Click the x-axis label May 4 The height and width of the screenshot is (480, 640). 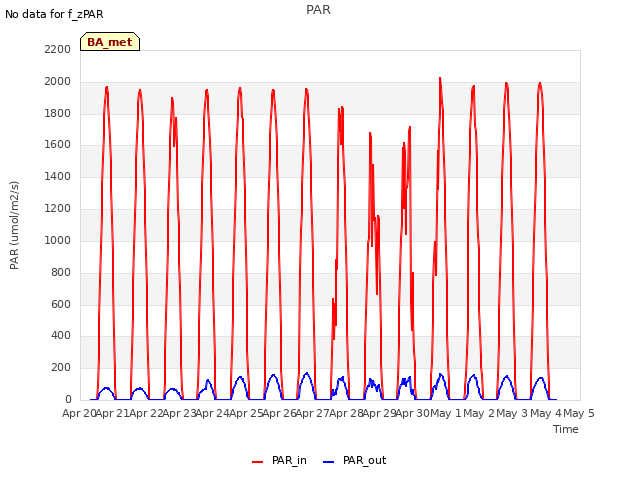[546, 413]
